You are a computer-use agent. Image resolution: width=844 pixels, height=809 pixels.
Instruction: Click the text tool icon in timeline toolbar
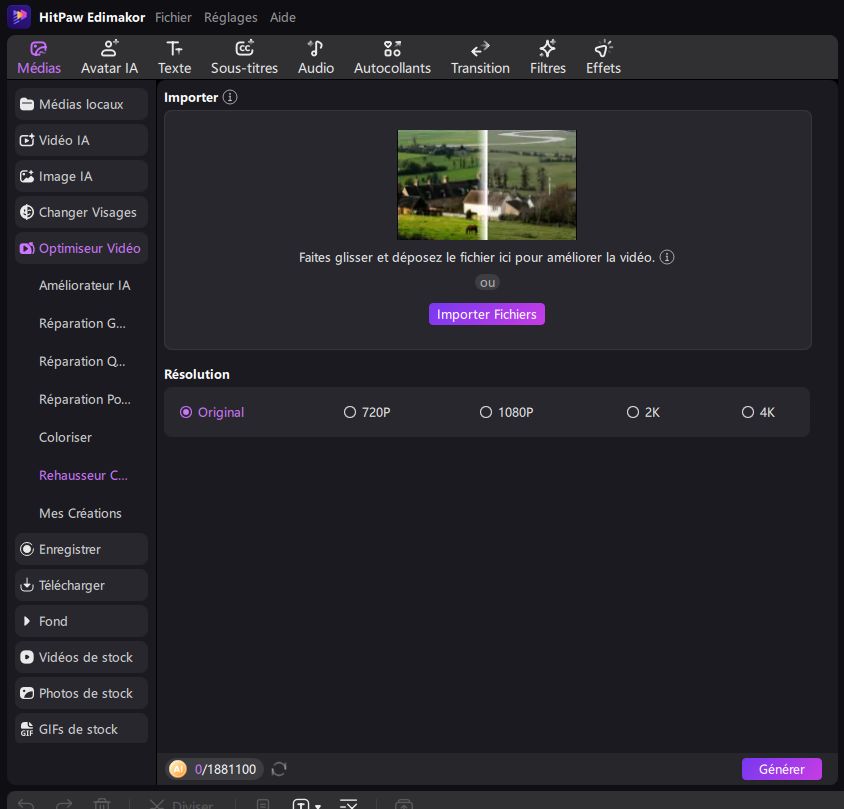300,804
